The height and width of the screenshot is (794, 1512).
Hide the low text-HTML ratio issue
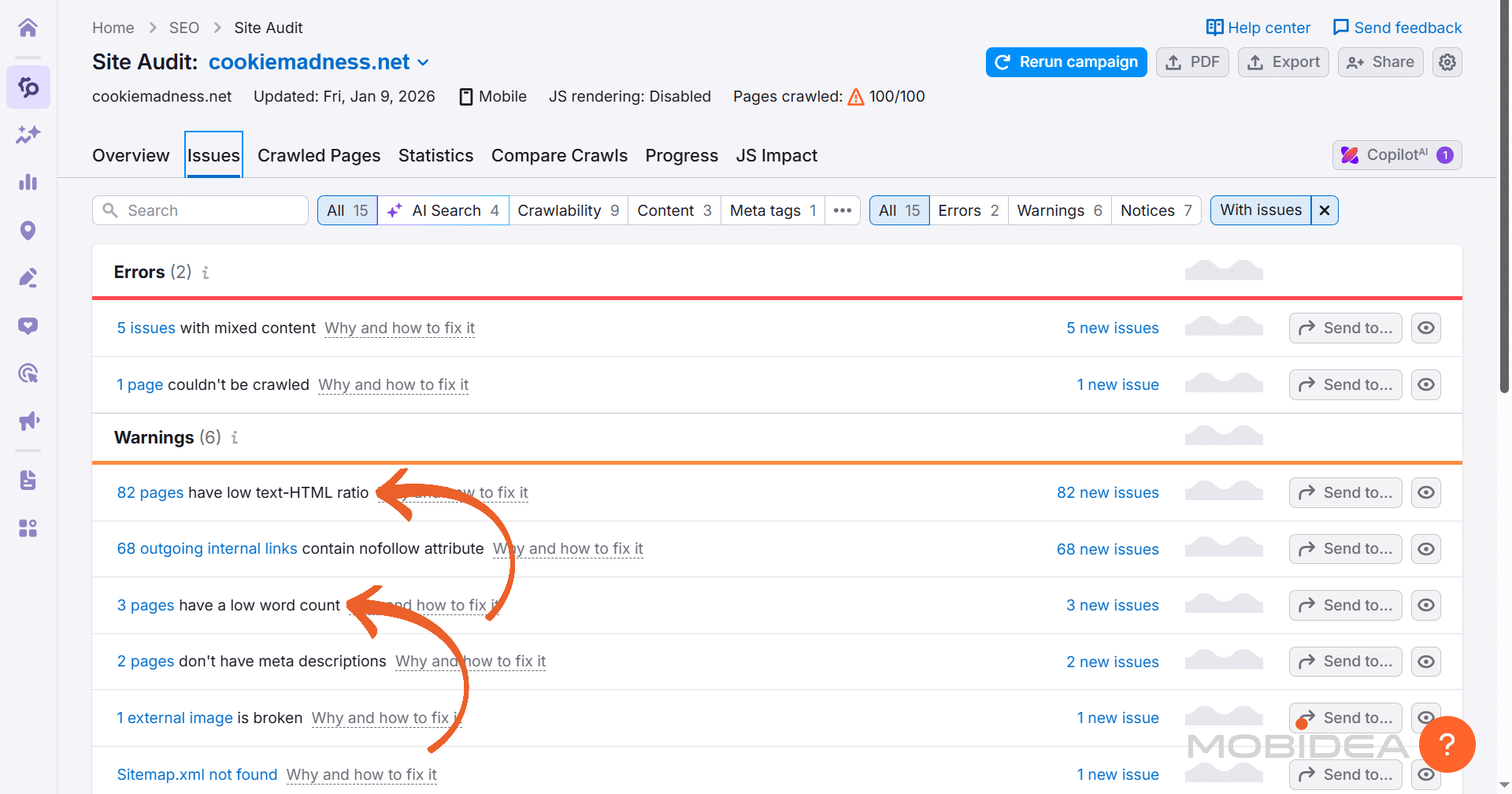tap(1425, 492)
